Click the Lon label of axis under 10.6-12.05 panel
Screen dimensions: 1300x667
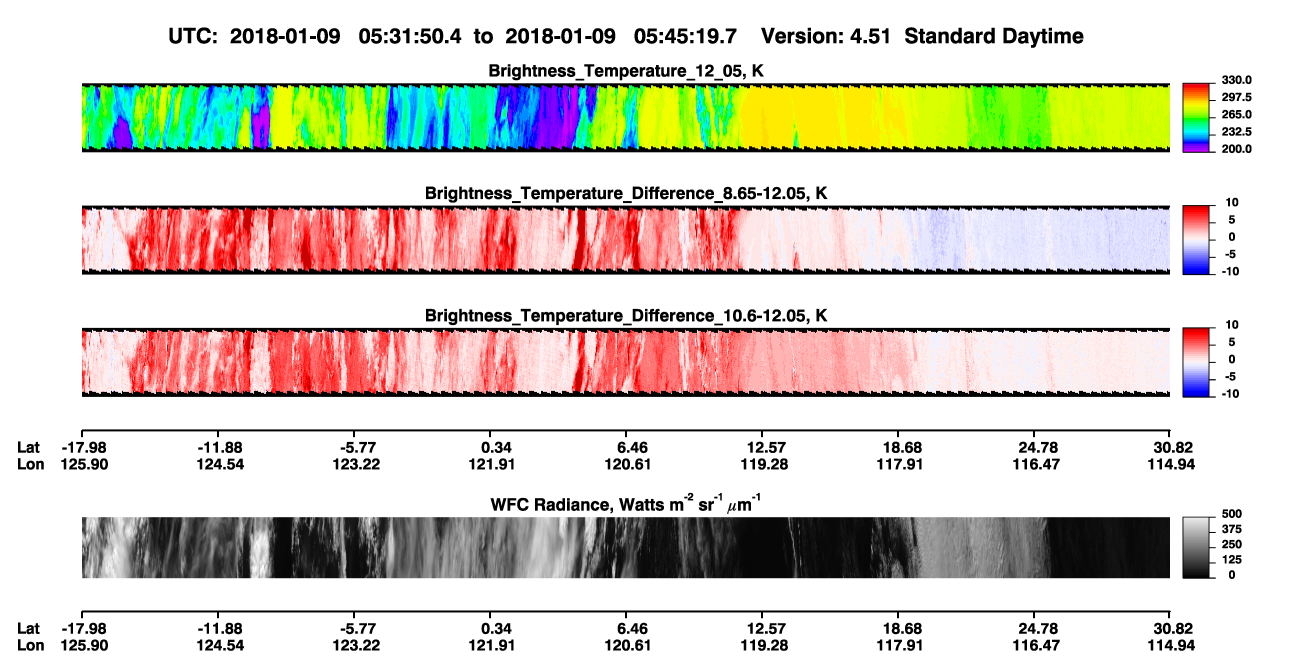point(30,464)
